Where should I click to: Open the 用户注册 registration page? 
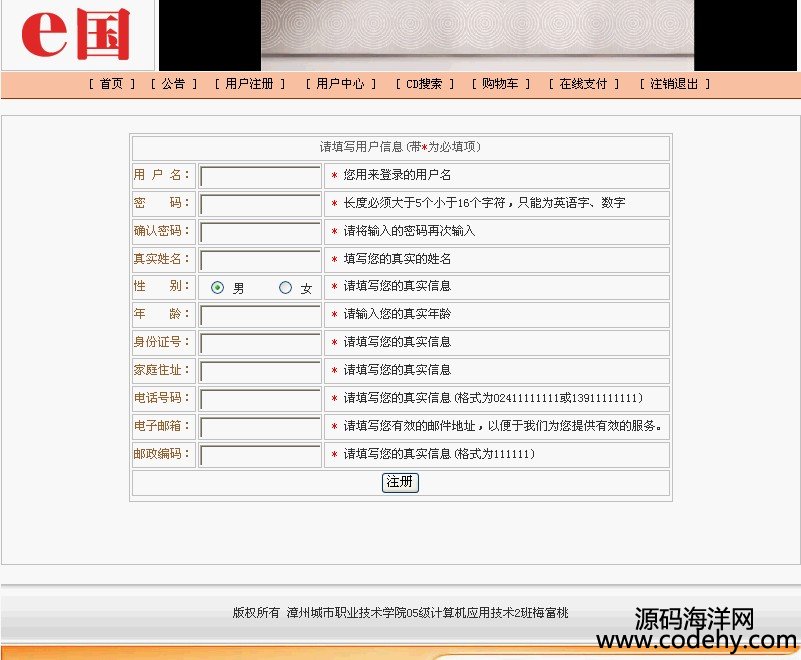[x=249, y=84]
